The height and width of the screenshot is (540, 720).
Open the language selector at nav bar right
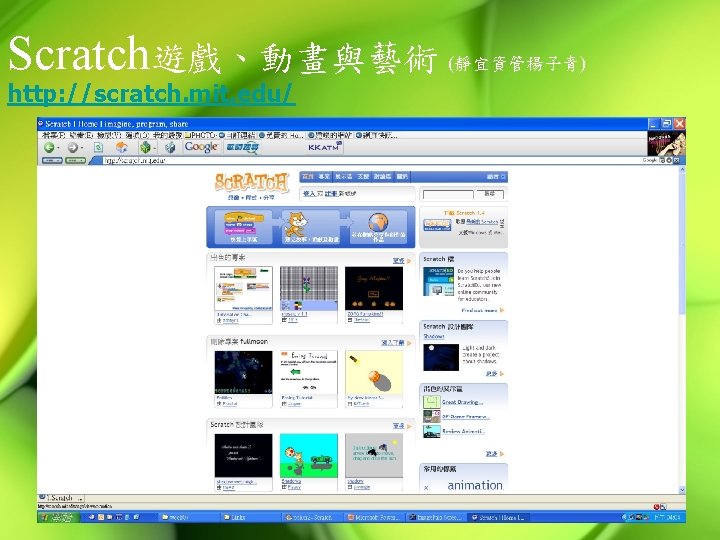496,177
